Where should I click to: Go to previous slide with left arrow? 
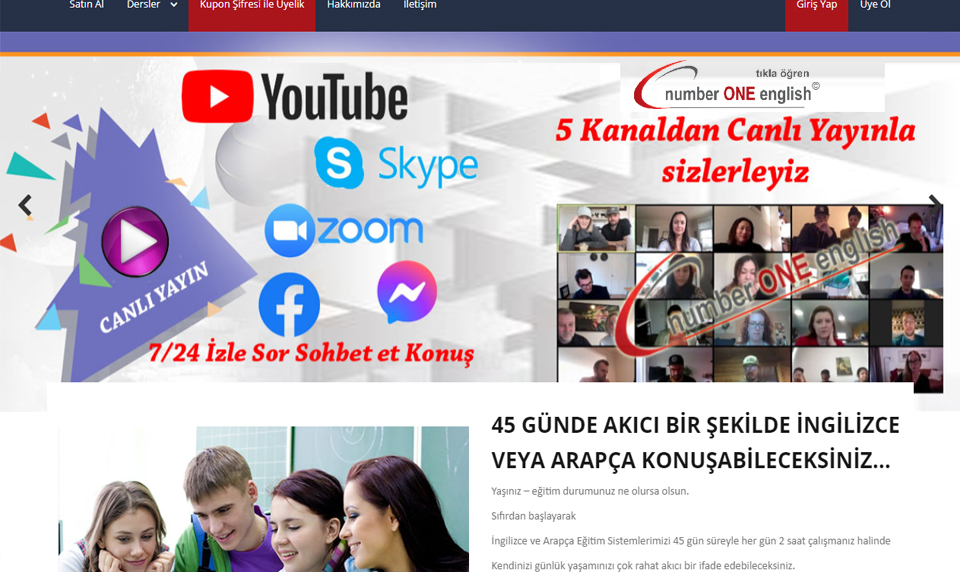point(25,205)
